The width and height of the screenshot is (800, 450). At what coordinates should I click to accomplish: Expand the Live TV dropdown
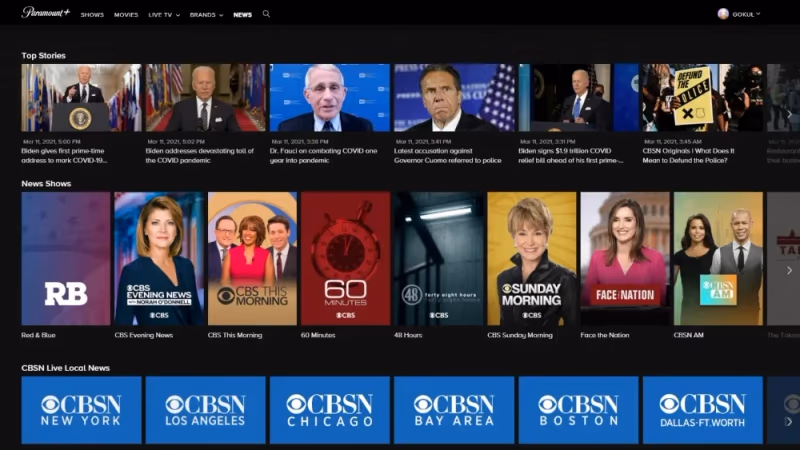[x=164, y=15]
